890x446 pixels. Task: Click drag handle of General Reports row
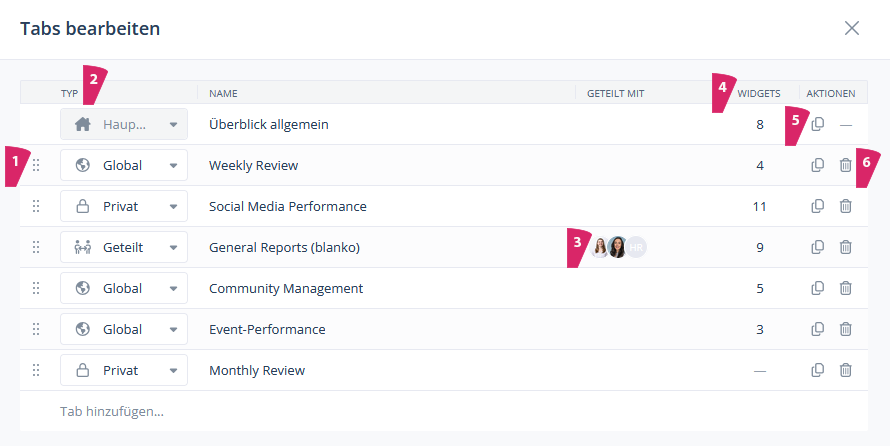36,247
